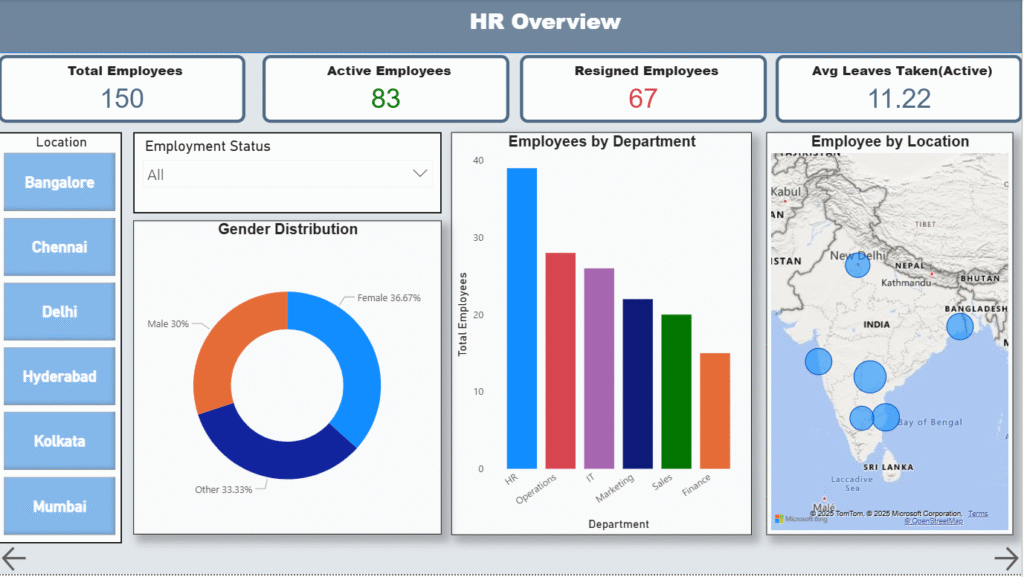Open the OpenStreetMap attribution link

tap(935, 521)
